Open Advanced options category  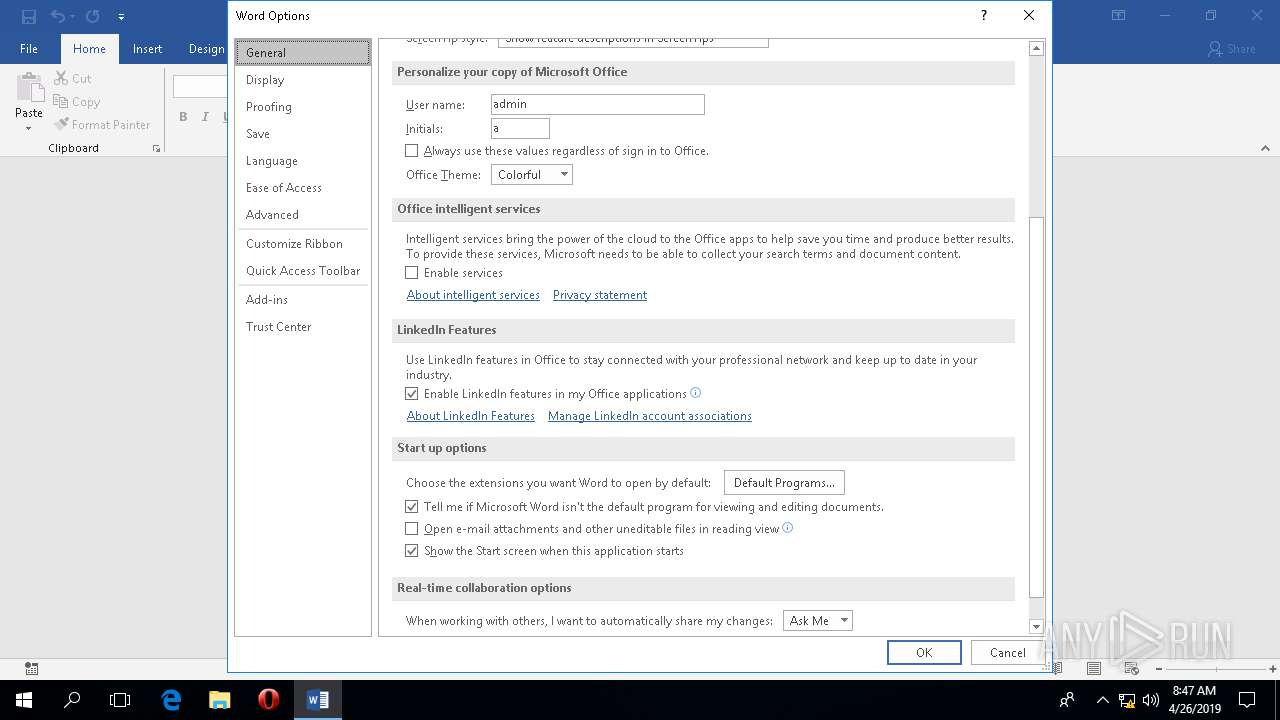tap(303, 215)
